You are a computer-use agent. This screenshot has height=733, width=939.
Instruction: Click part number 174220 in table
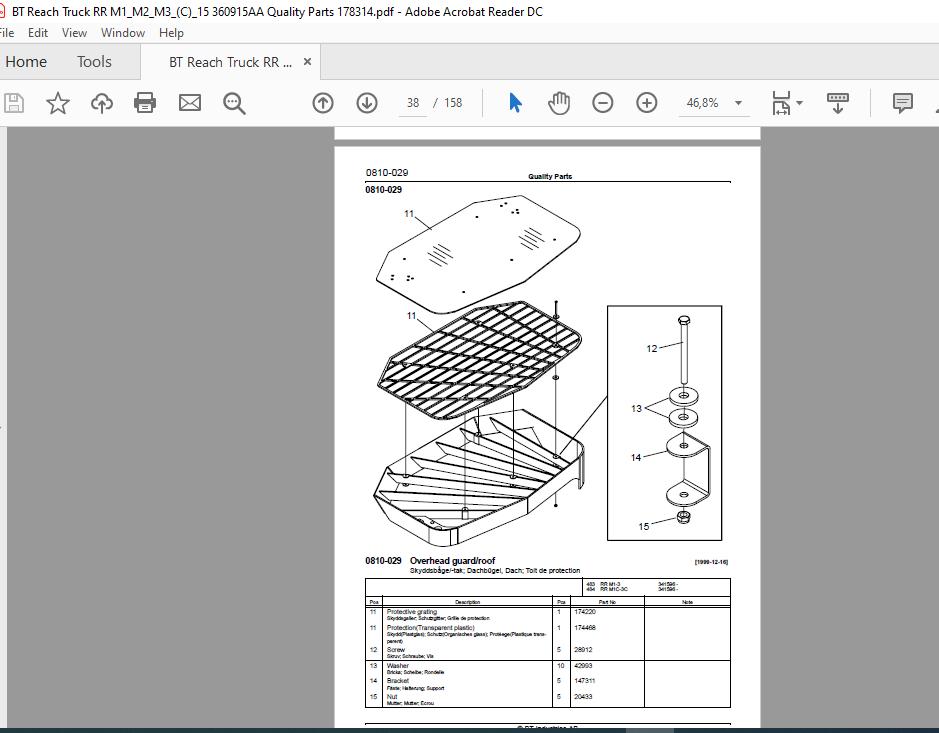coord(584,612)
